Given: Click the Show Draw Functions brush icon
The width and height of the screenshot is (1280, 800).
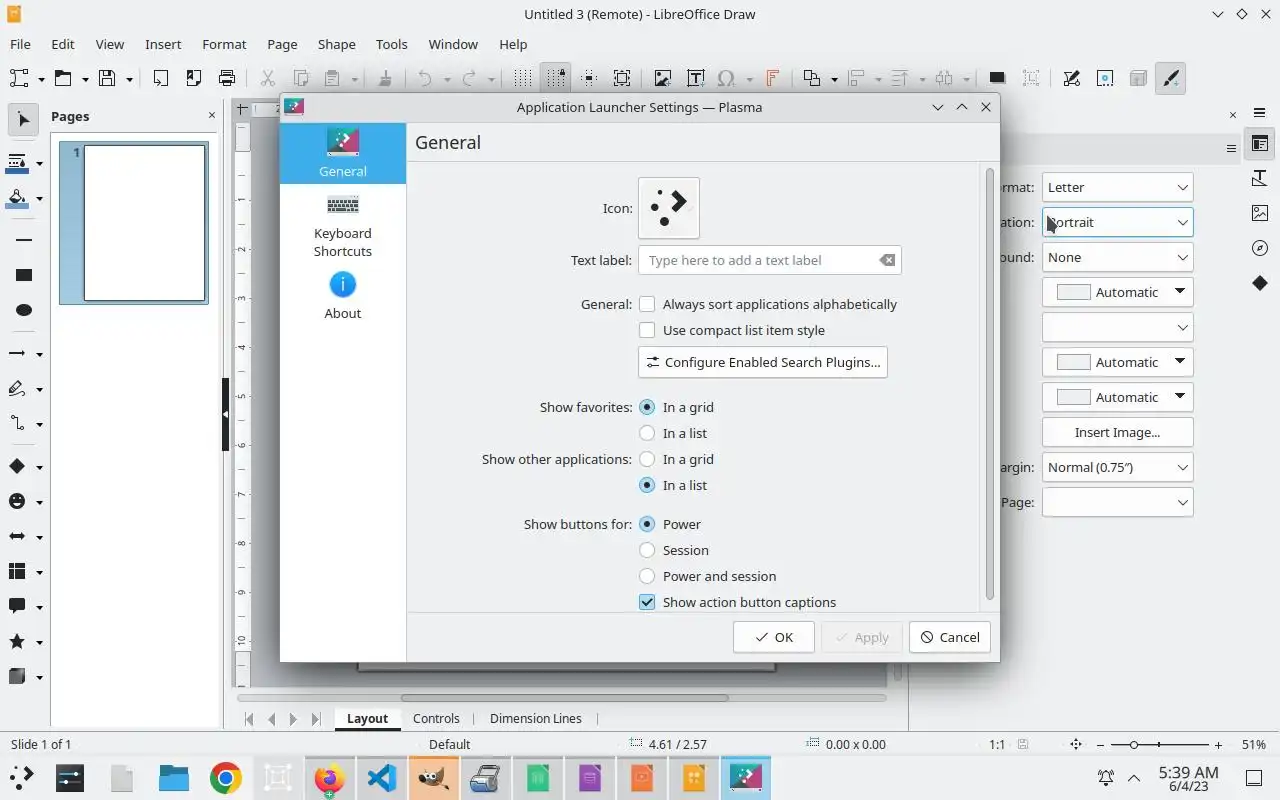Looking at the screenshot, I should 1170,78.
